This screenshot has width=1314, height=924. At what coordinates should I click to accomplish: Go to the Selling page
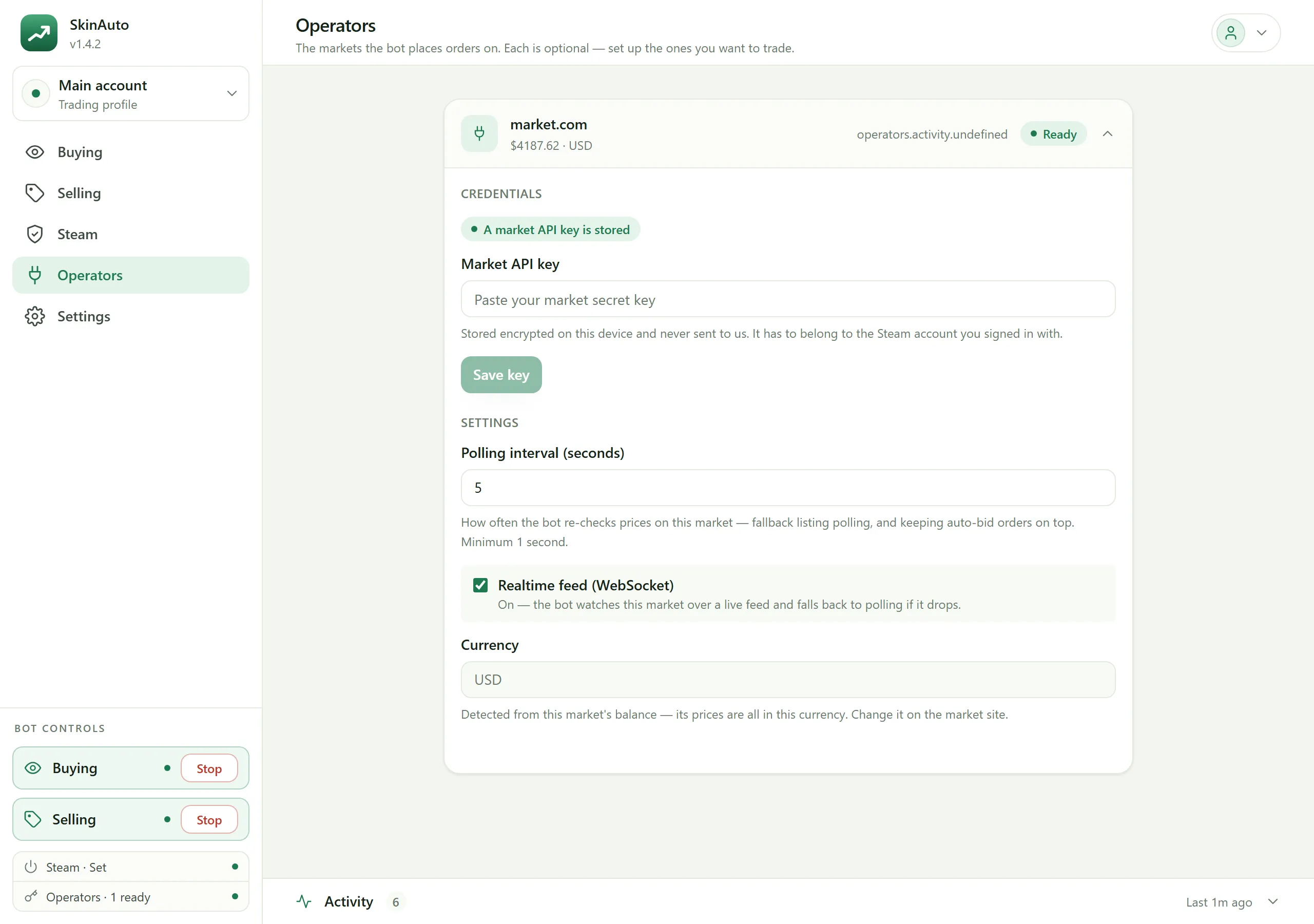pyautogui.click(x=130, y=193)
